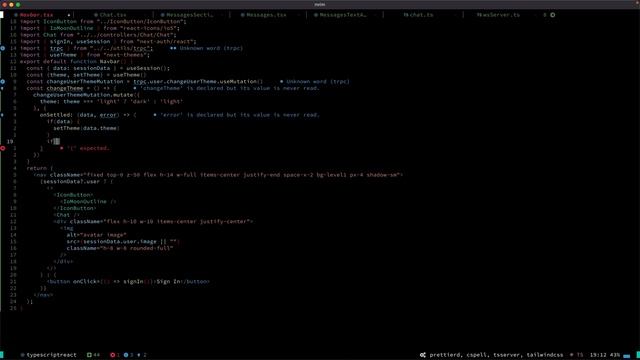The image size is (640, 360).
Task: Click the 'return (' line
Action: point(40,168)
